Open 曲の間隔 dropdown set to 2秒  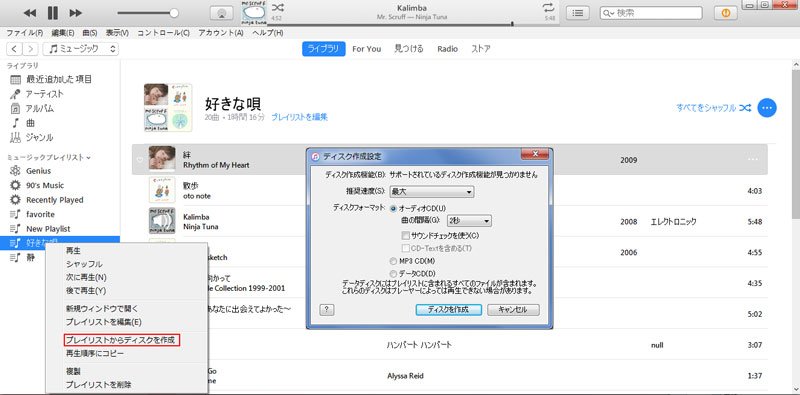click(469, 221)
